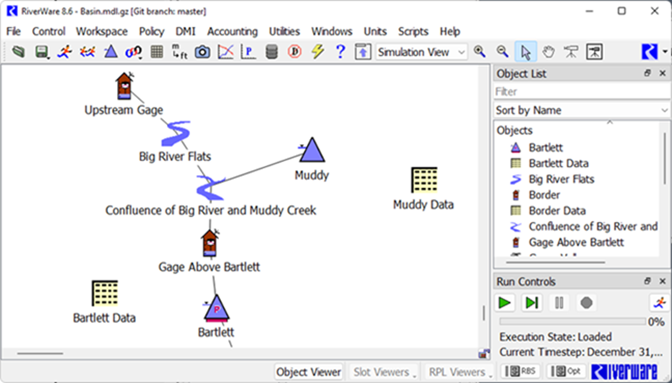Open the camera snapshot tool
The width and height of the screenshot is (672, 383).
[x=202, y=52]
